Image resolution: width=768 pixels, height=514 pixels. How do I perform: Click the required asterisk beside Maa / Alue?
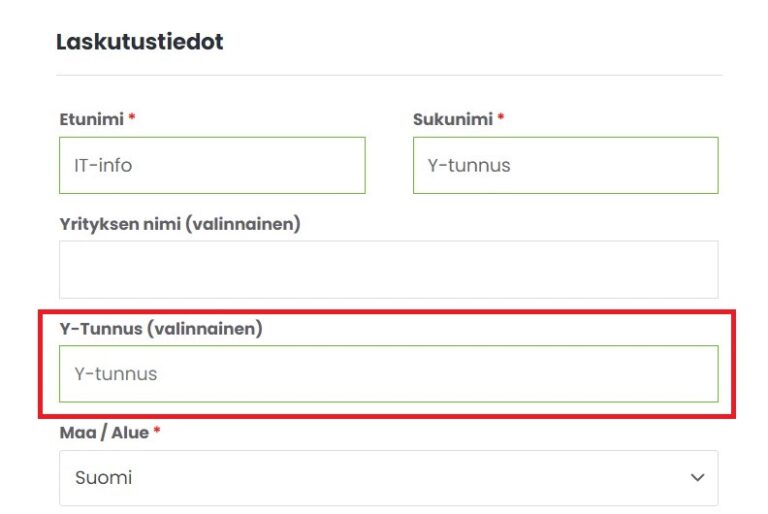tap(157, 432)
